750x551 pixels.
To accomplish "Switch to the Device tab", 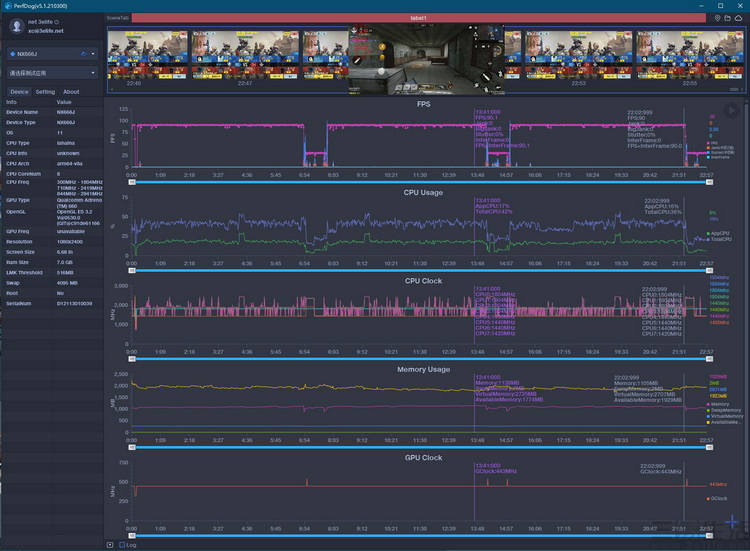I will tap(19, 92).
